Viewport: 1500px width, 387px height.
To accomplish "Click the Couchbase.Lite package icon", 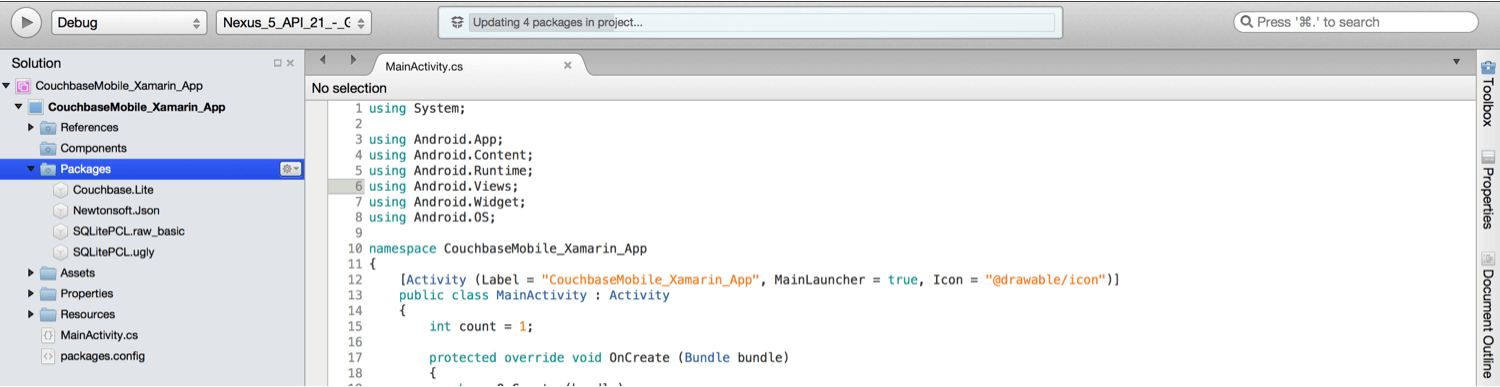I will point(60,190).
